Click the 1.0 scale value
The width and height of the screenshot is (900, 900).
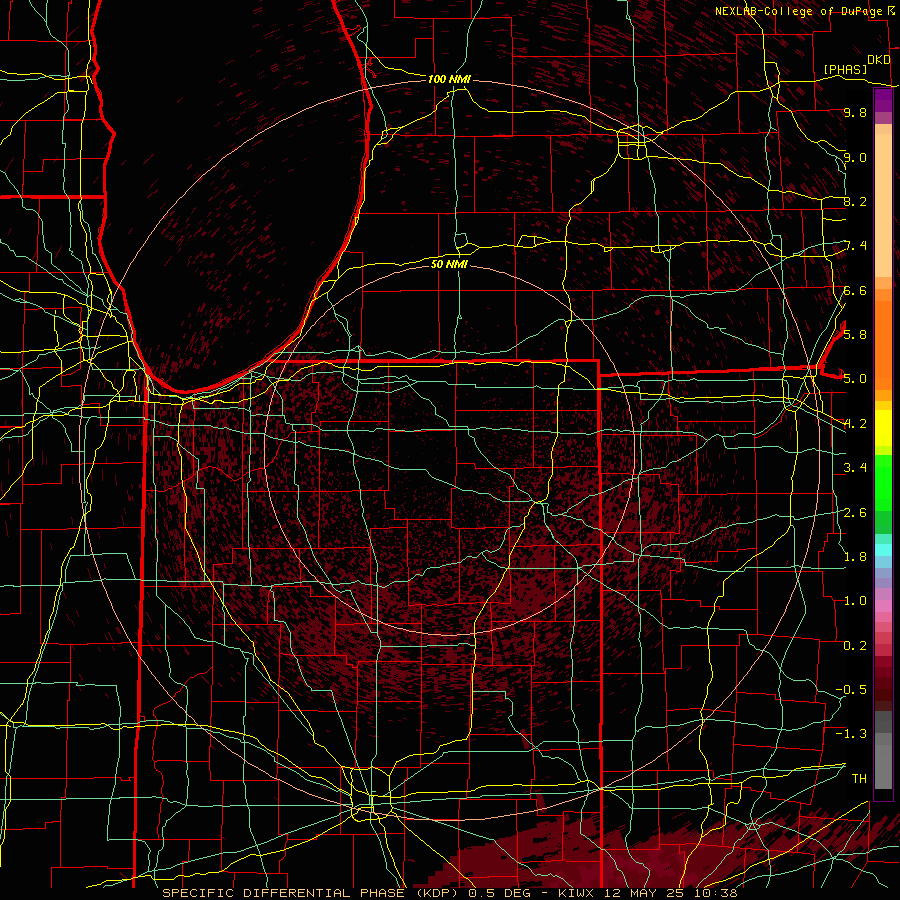coord(855,601)
